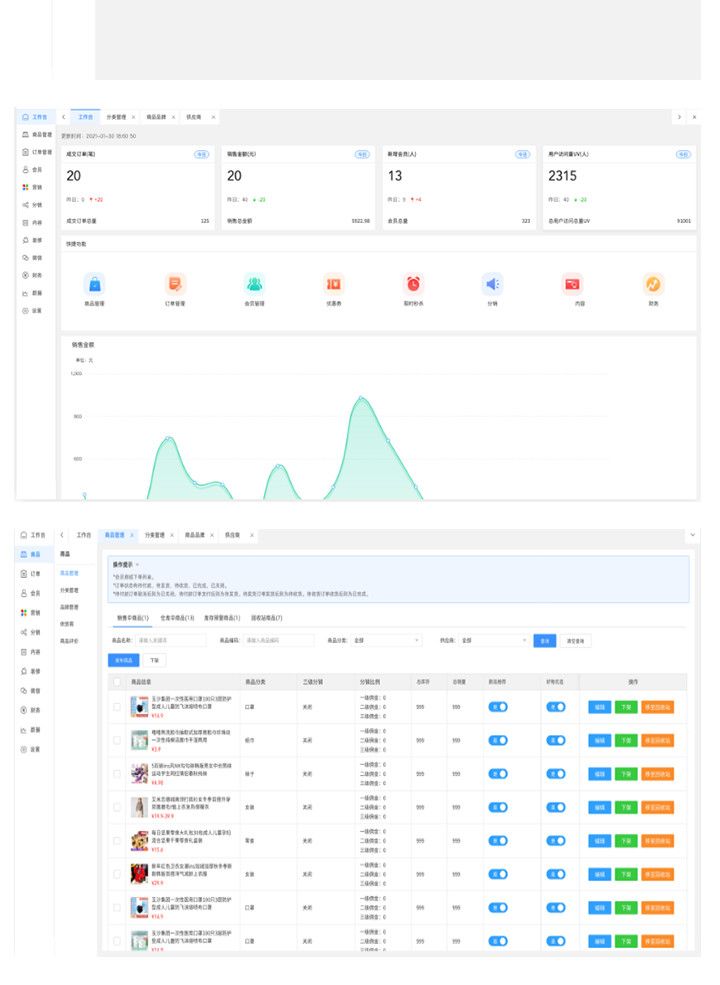Click the 商品名称 input field
This screenshot has height=985, width=720.
[170, 640]
